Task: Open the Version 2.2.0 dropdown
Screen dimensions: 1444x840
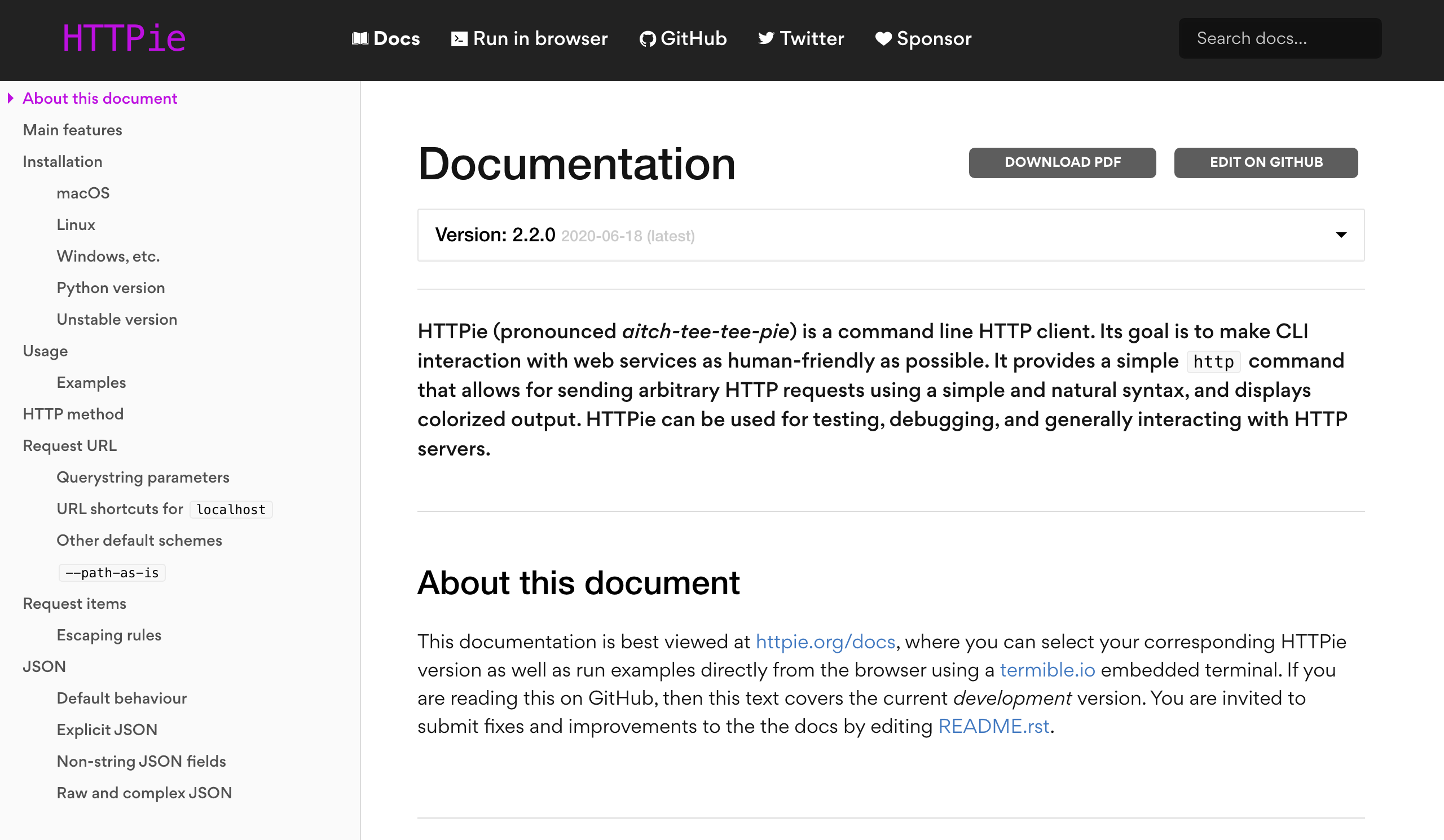Action: pos(891,235)
